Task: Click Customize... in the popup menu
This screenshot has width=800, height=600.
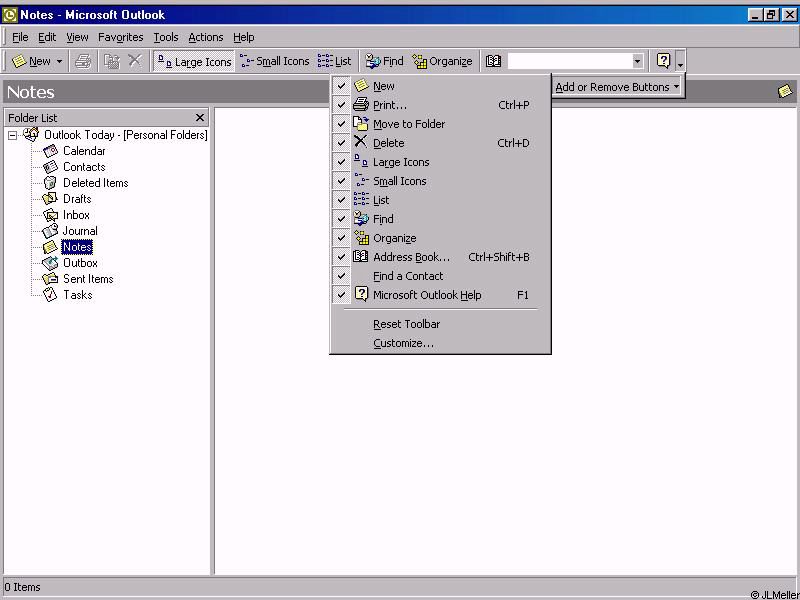Action: 403,343
